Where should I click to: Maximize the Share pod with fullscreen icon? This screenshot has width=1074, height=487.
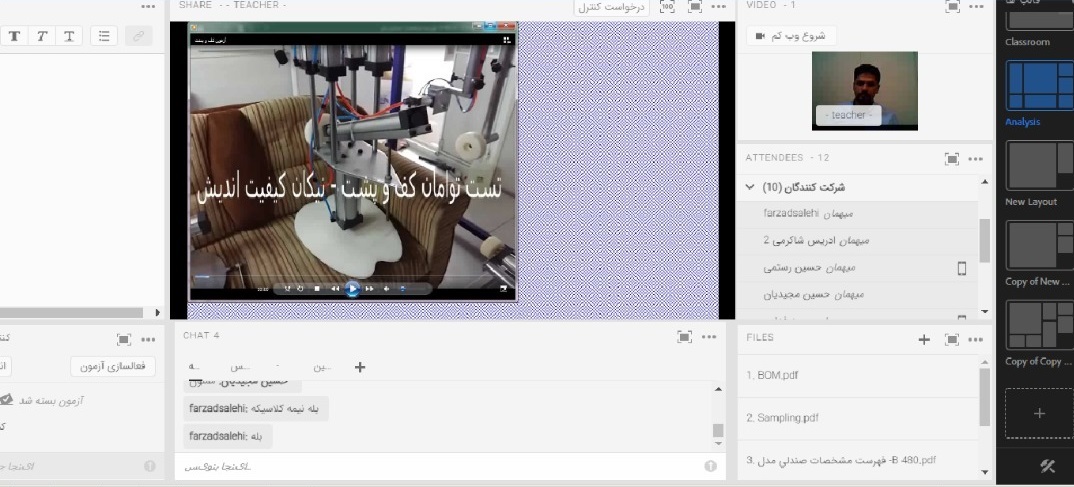[x=694, y=6]
